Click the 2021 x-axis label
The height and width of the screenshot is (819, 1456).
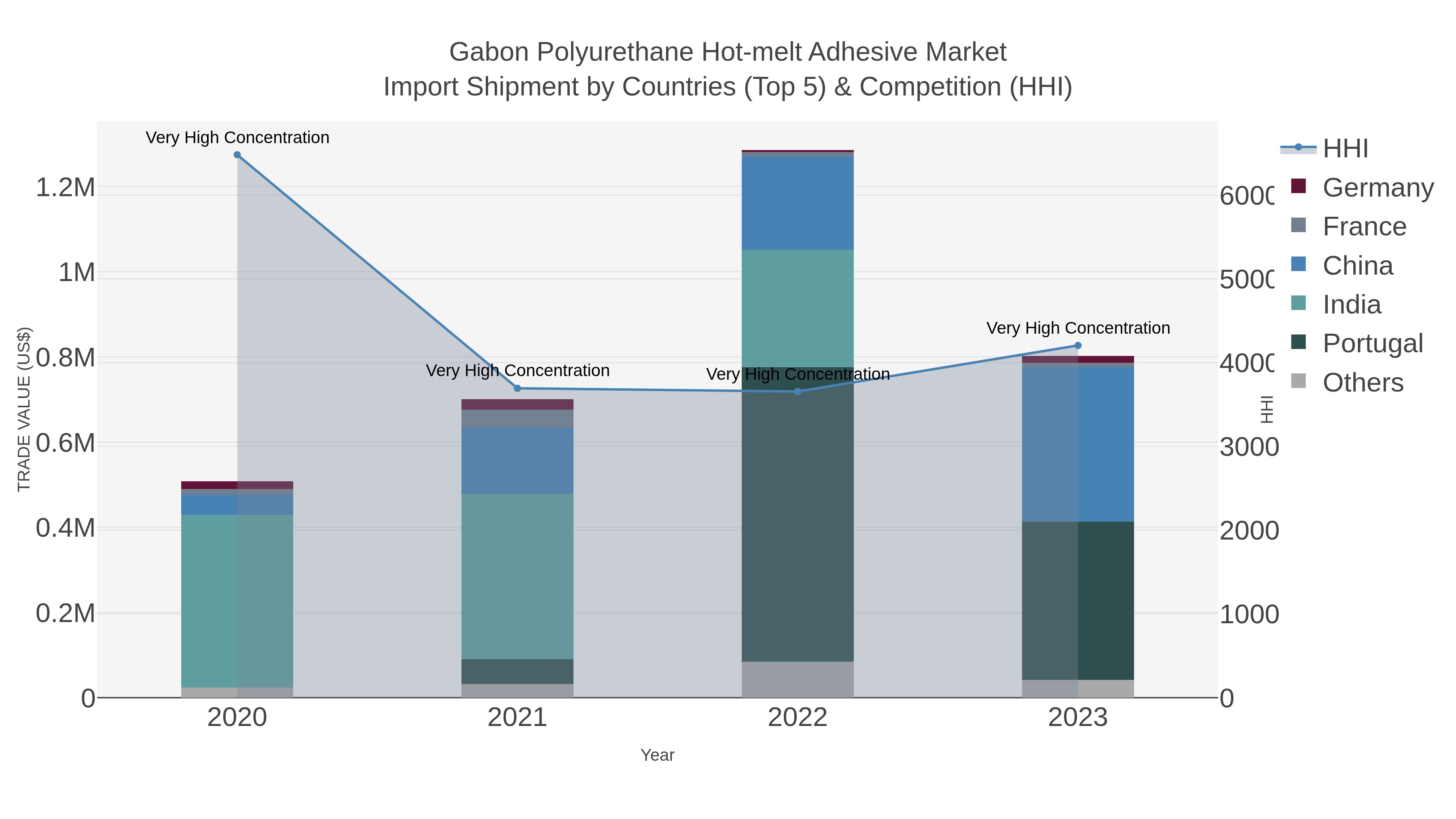click(517, 717)
